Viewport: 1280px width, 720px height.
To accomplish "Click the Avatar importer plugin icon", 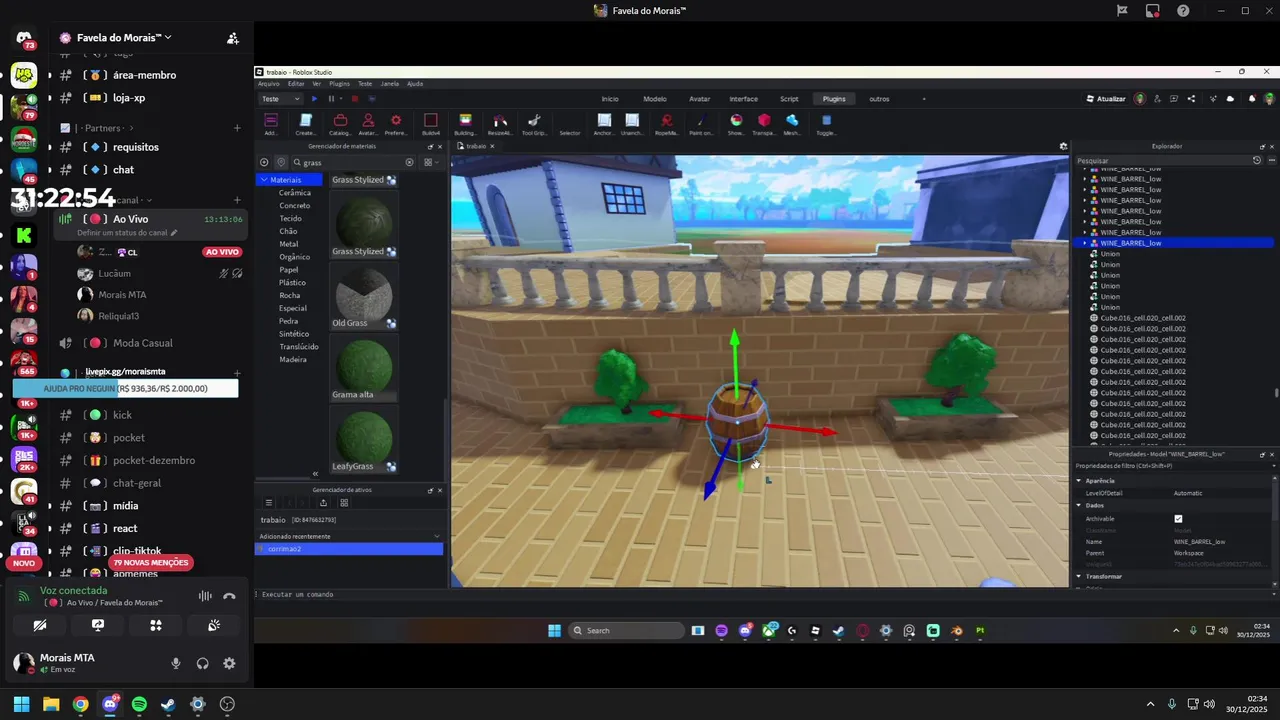I will click(x=368, y=121).
